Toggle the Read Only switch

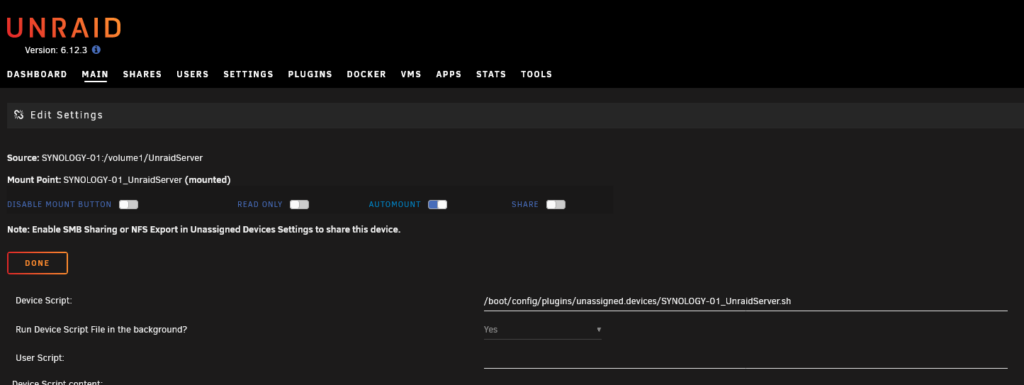coord(299,204)
